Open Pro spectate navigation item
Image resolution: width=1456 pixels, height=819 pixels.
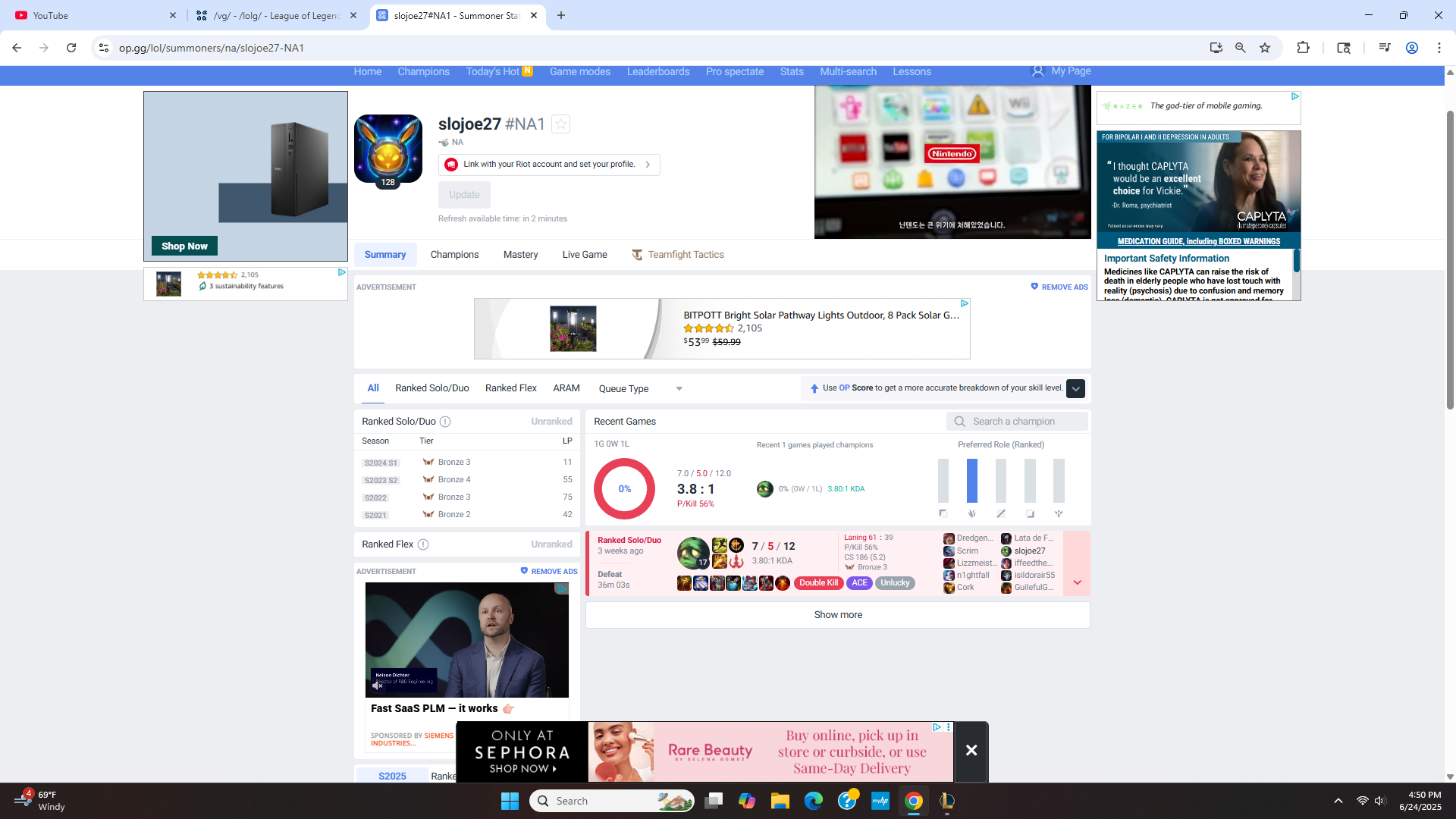pos(735,72)
